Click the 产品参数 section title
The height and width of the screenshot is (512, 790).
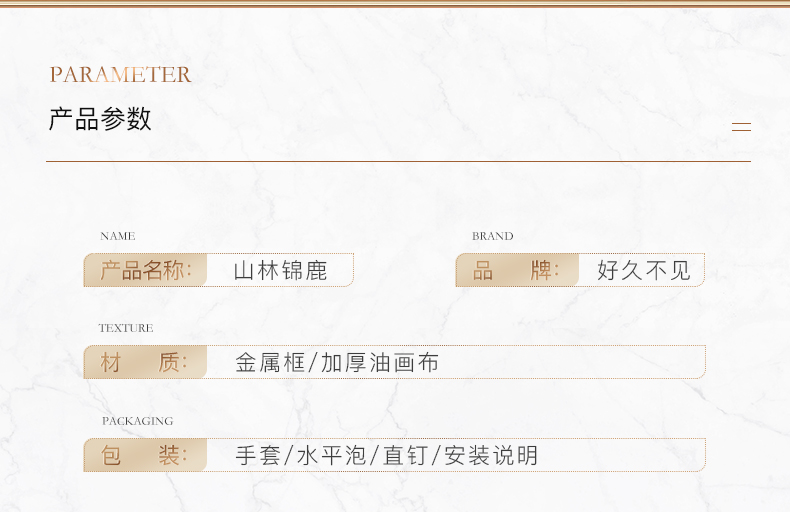100,119
